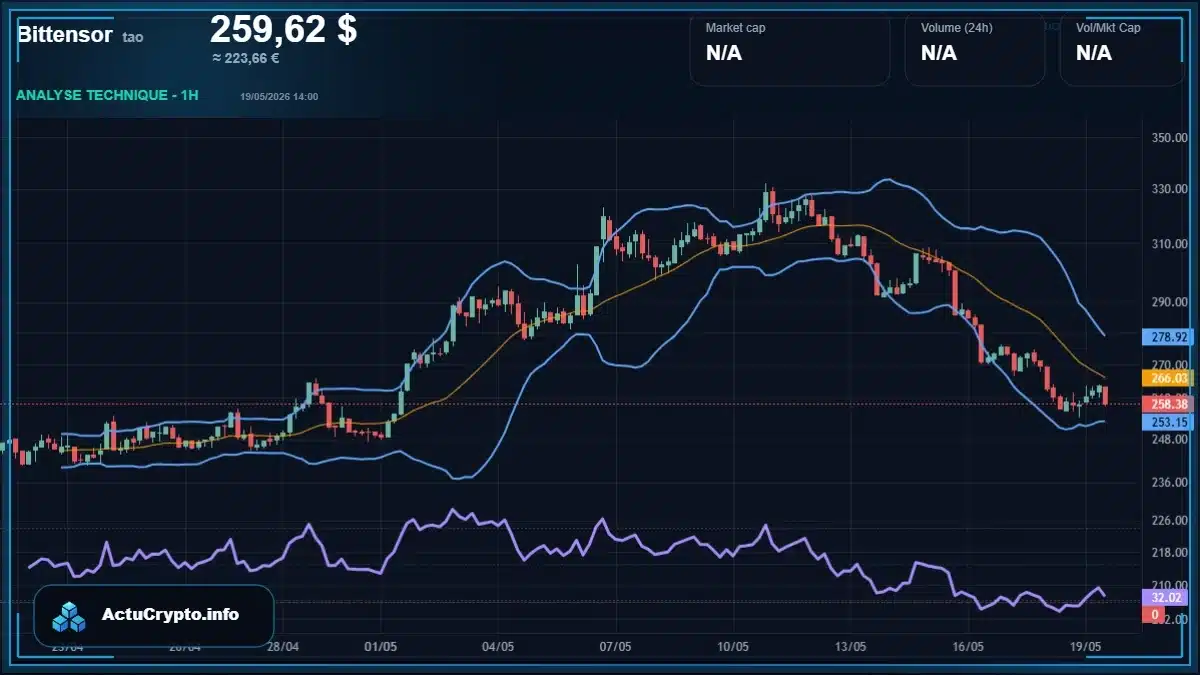Click the 32.02 RSI value tag
Screen dimensions: 1200x675
[x=1165, y=597]
